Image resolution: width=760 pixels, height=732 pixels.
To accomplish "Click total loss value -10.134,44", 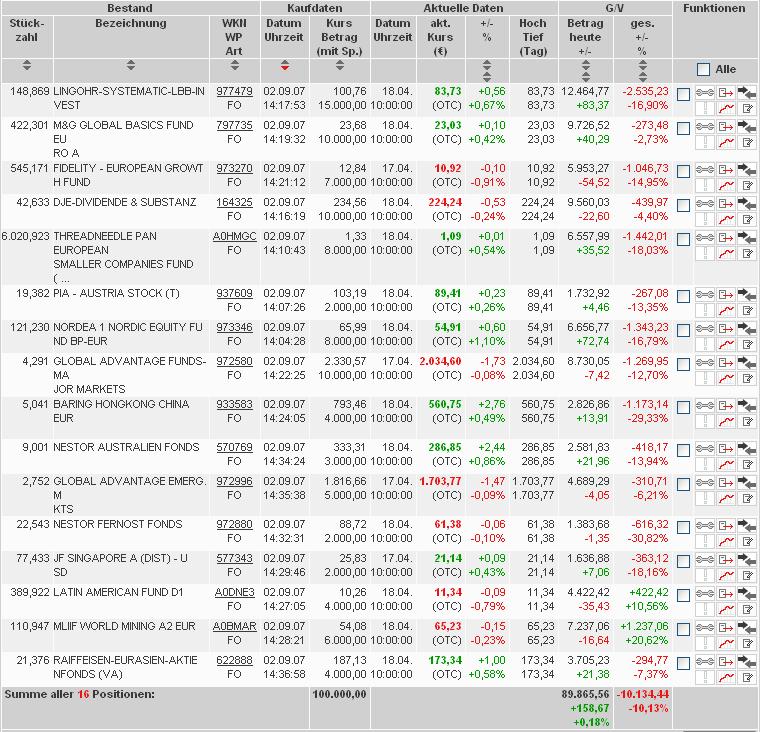I will [643, 694].
